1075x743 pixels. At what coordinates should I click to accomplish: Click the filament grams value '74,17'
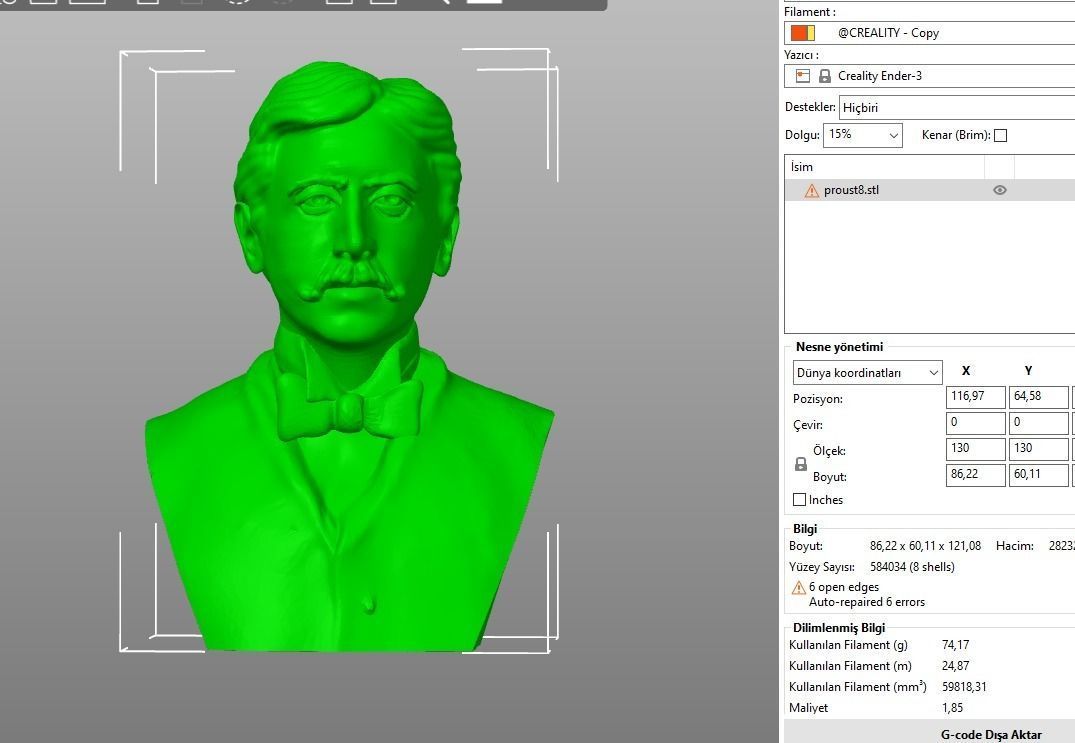click(955, 645)
